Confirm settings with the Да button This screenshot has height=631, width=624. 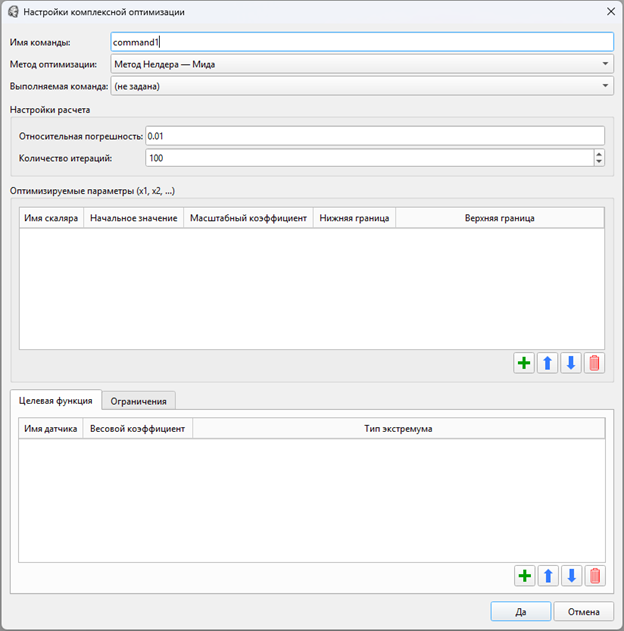coord(520,611)
